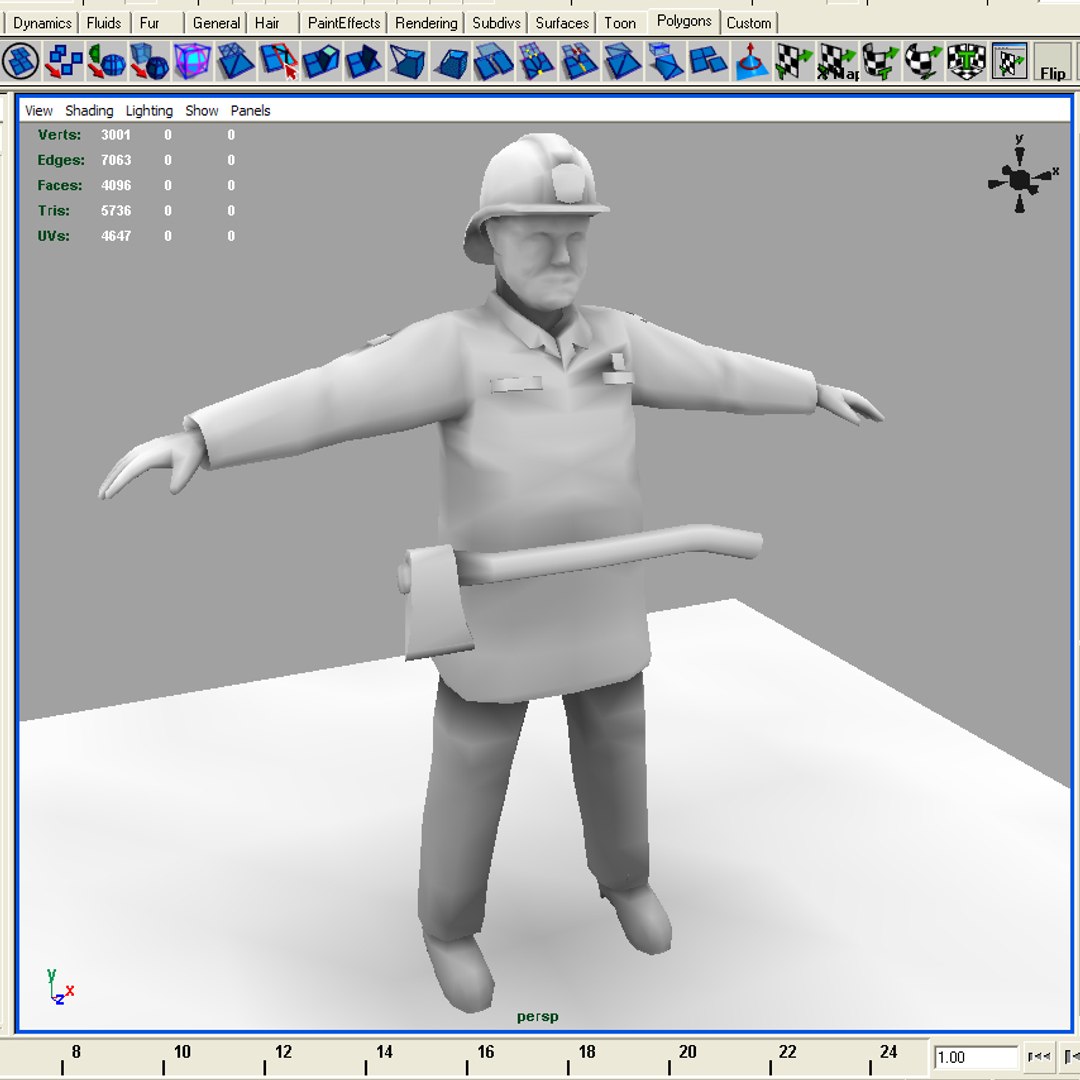Click the persp camera label

pyautogui.click(x=537, y=1017)
